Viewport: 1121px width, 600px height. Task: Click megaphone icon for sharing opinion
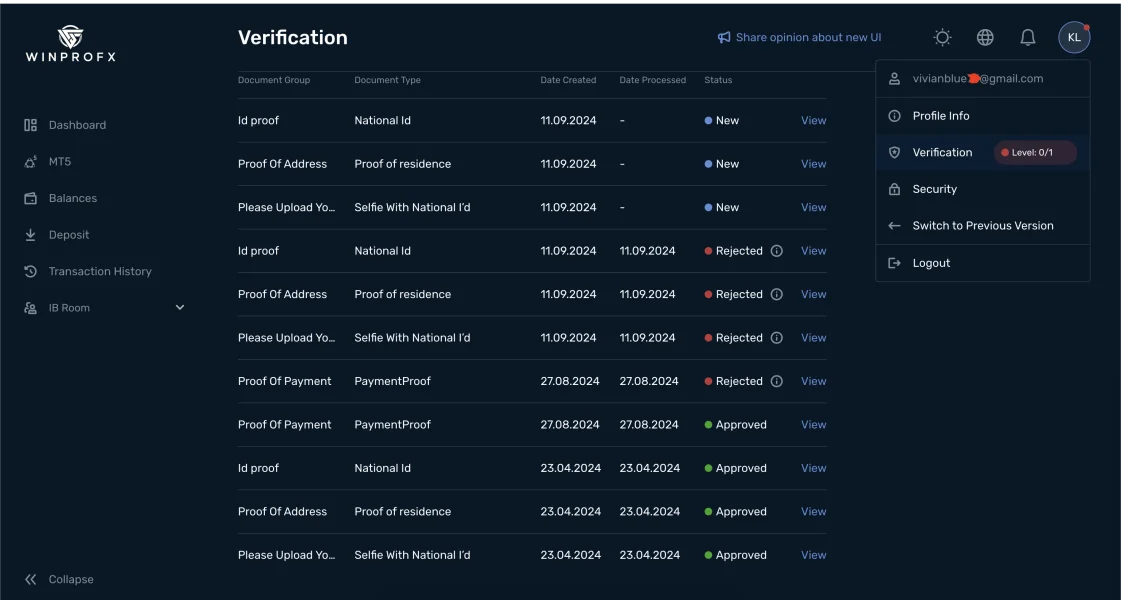pyautogui.click(x=724, y=38)
